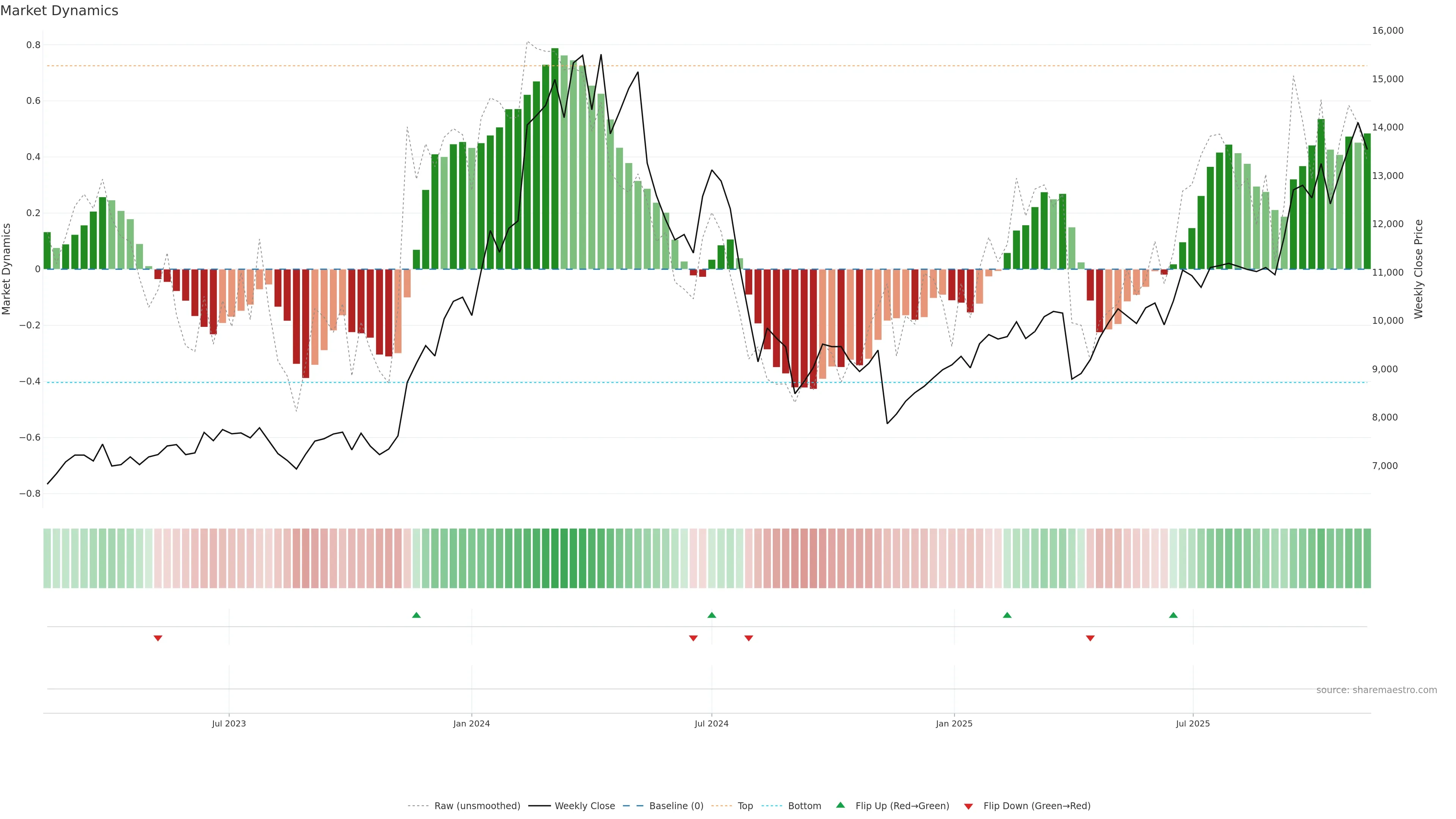Click the Market Dynamics chart title
Viewport: 1456px width, 819px height.
60,11
